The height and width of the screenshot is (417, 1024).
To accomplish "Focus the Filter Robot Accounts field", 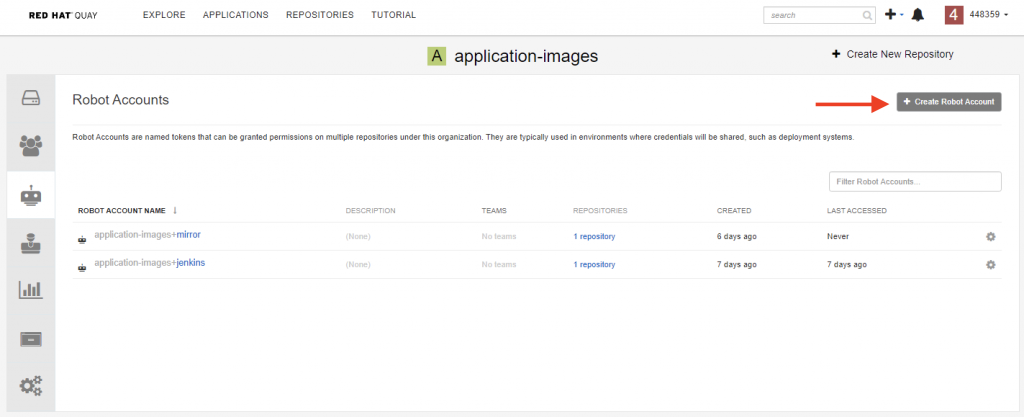I will 915,181.
